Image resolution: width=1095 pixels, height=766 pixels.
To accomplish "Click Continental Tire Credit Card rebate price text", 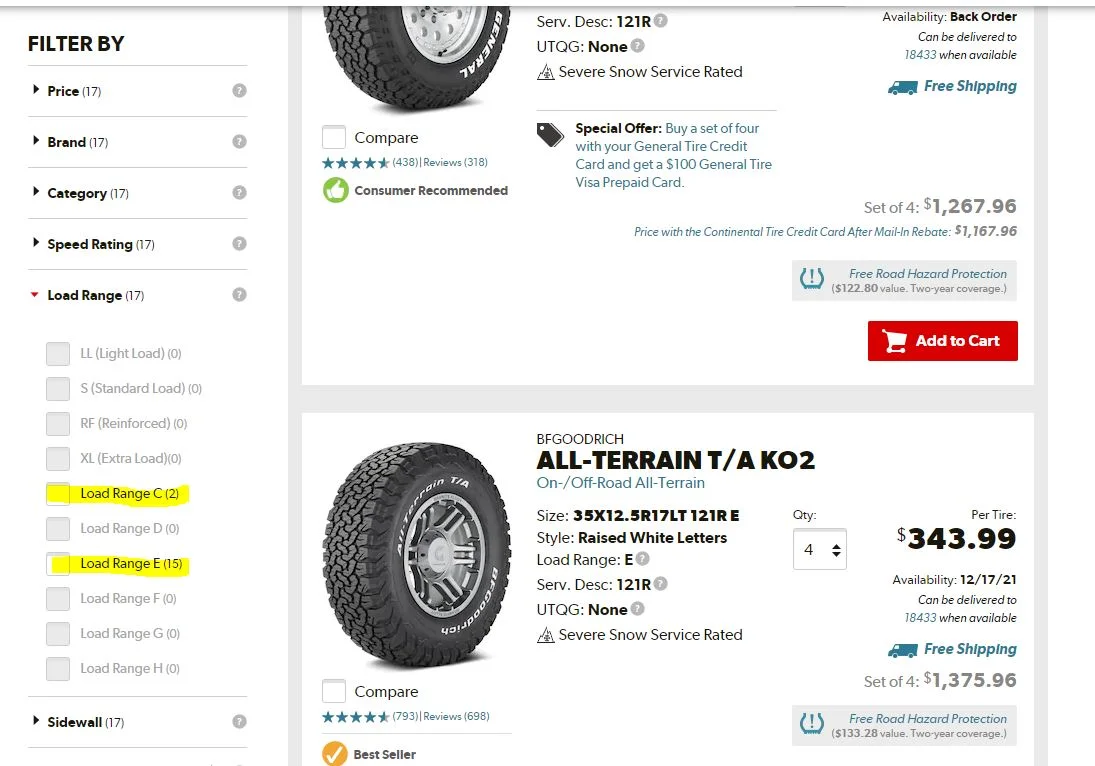I will coord(825,231).
